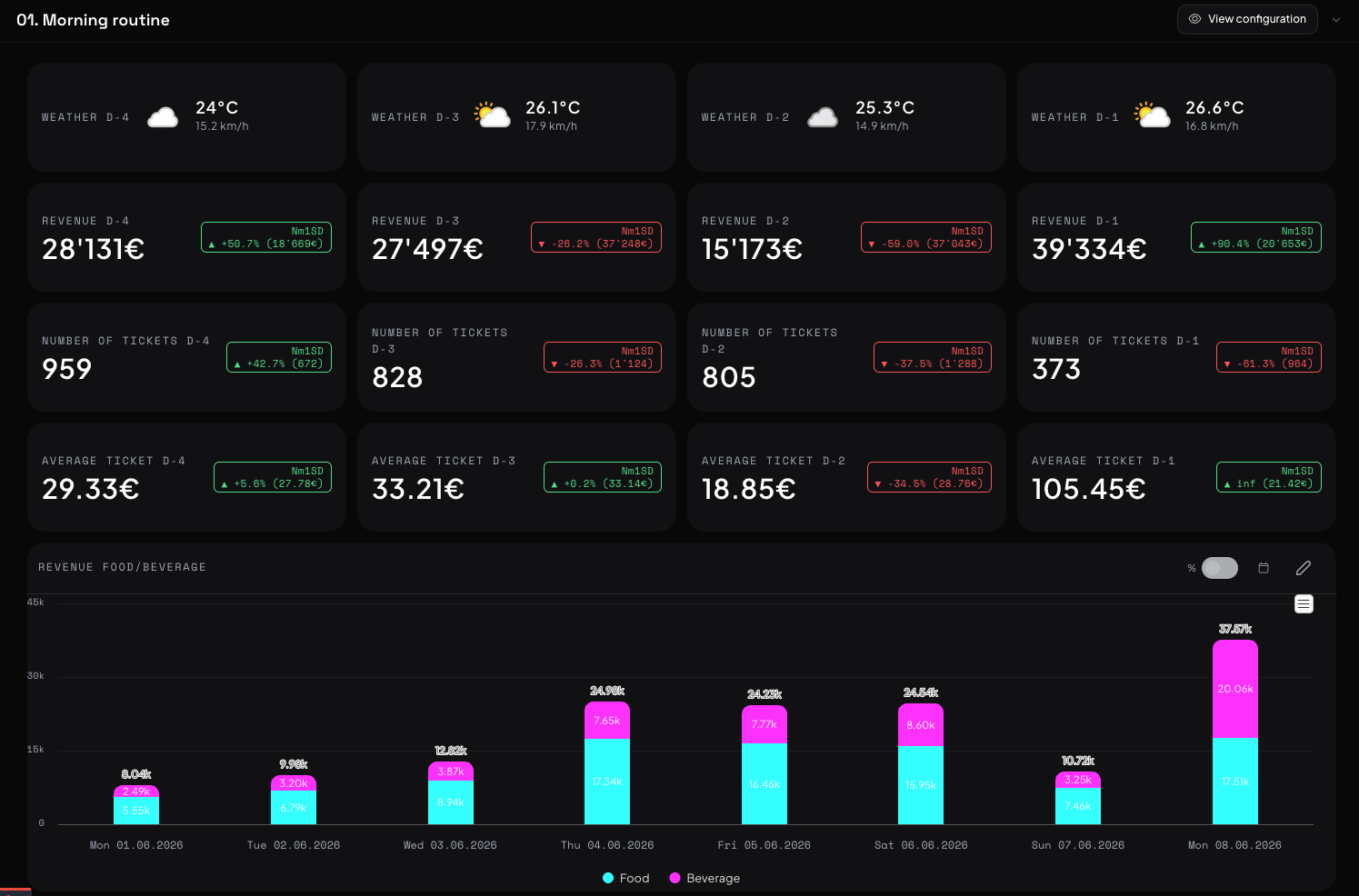
Task: Click the Average Ticket D-3 +0.2% badge
Action: click(603, 477)
